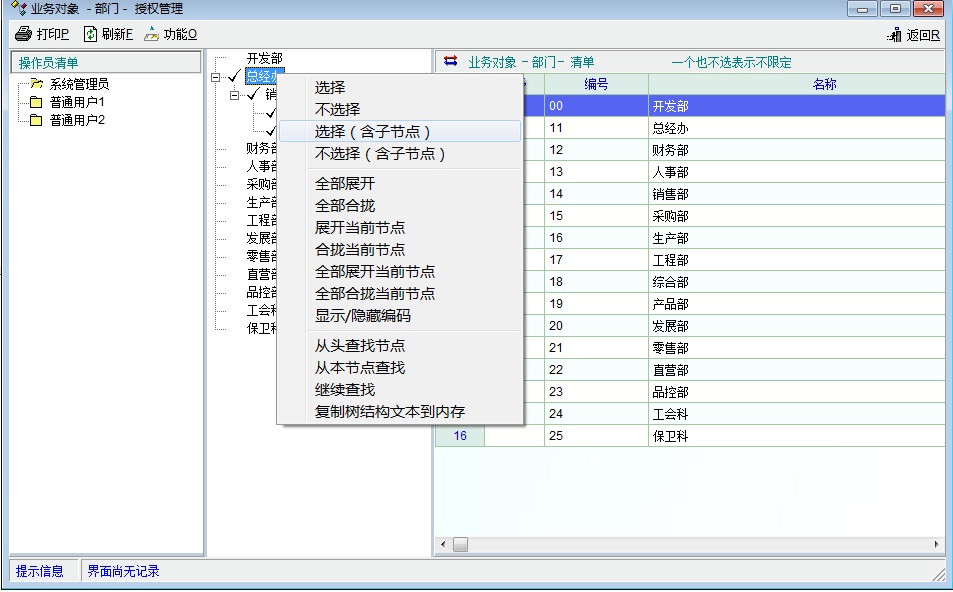Click 复制树结构文本到内存 menu item

pos(390,412)
